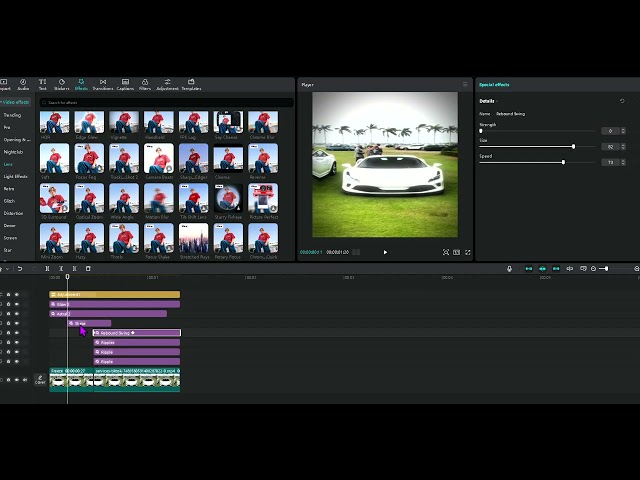The image size is (640, 480).
Task: Delete the selected clip
Action: (88, 269)
